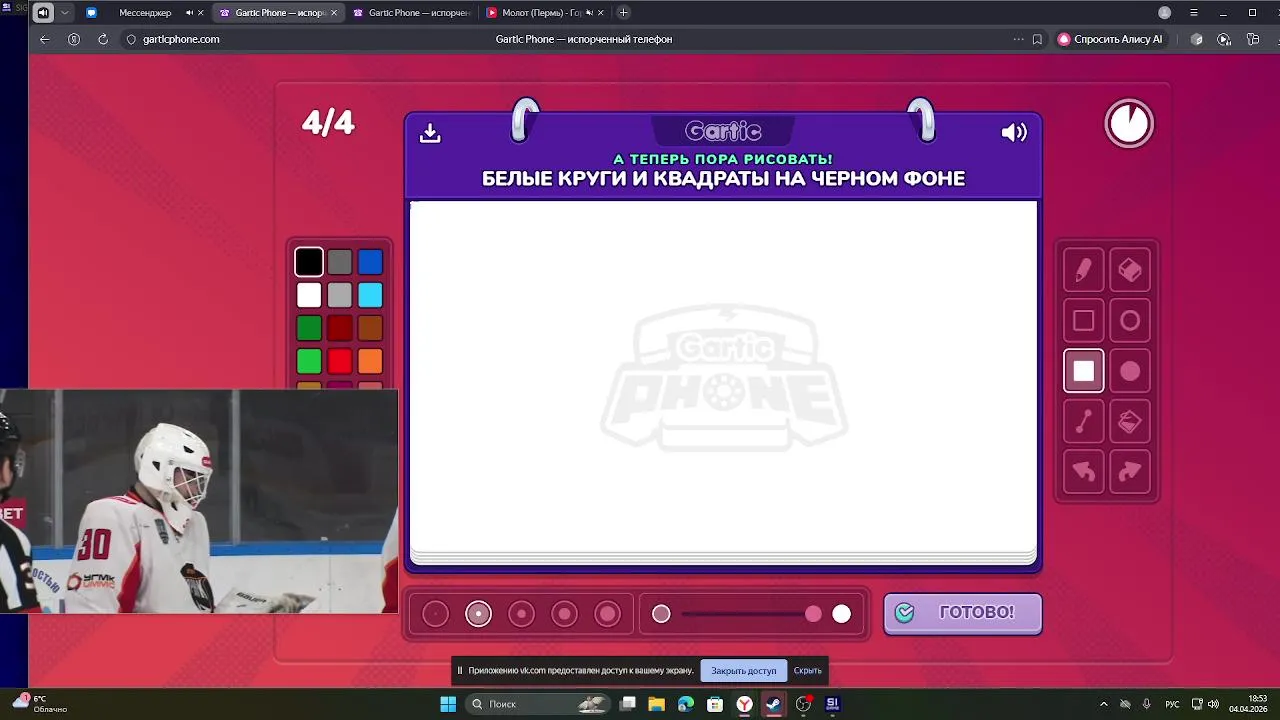
Task: Select the filled circle tool
Action: (1129, 371)
